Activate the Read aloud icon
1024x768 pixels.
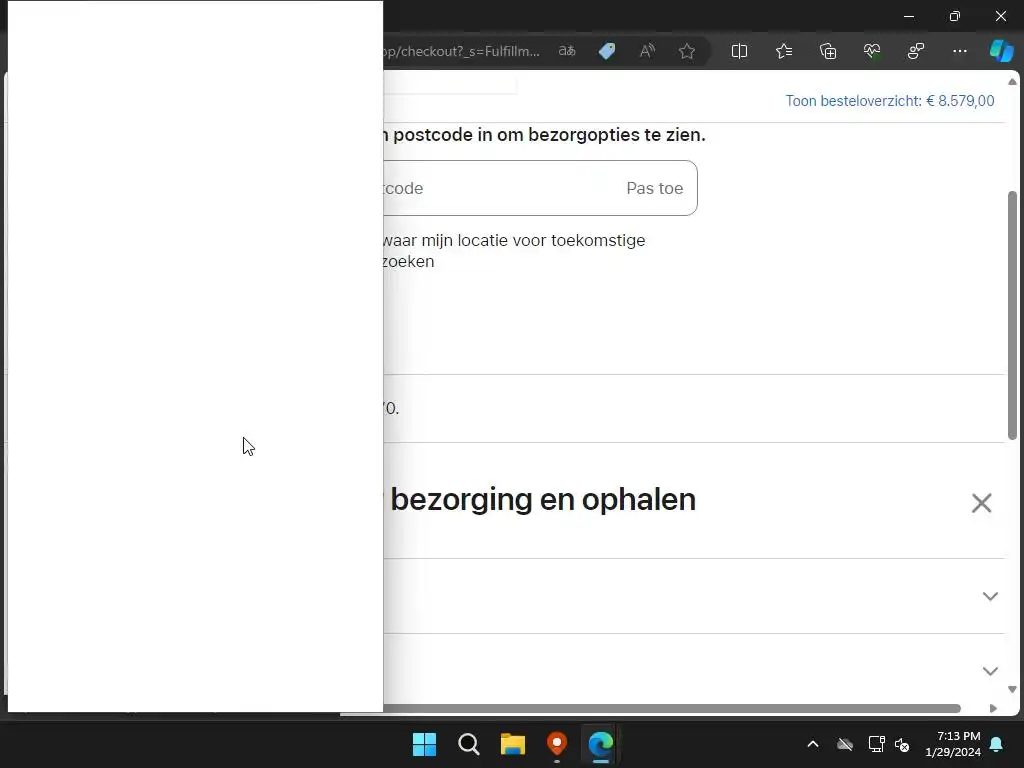click(x=647, y=51)
